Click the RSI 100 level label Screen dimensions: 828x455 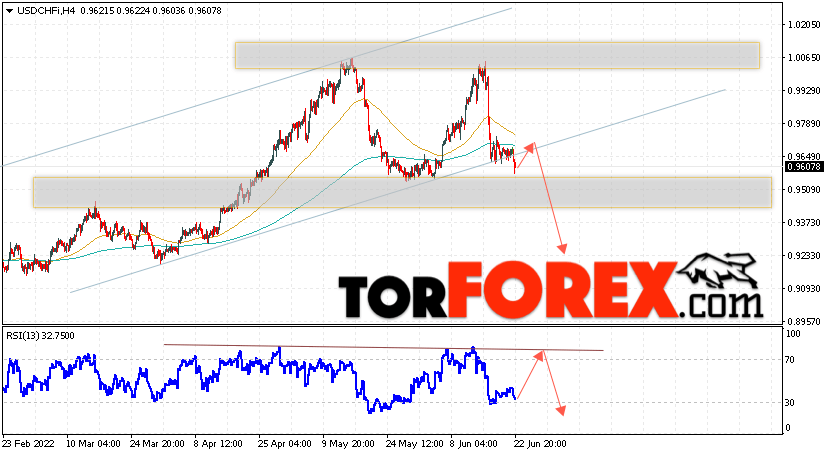click(793, 334)
